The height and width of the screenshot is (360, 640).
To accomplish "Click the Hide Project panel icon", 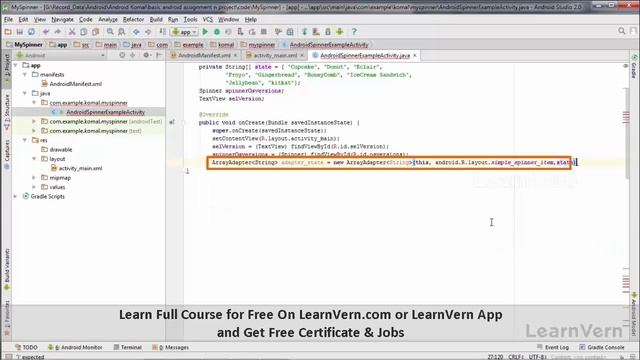I will click(159, 55).
